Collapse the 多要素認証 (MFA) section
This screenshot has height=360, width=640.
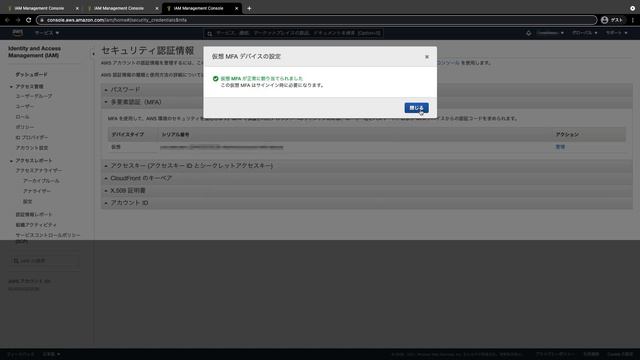[x=367, y=102]
